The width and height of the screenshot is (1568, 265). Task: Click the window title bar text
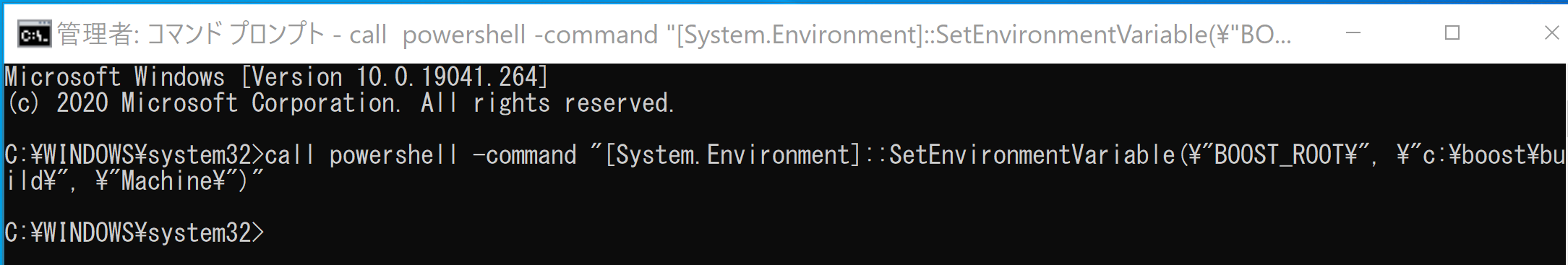[674, 34]
